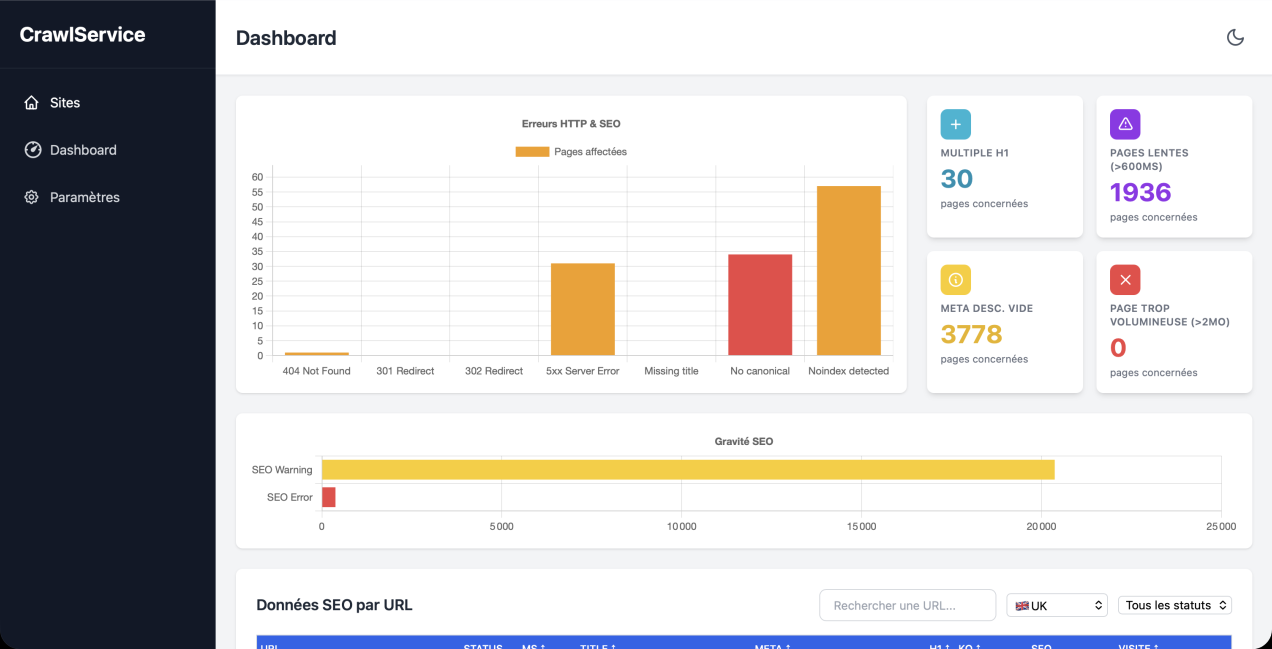Expand the Tous les statuts filter
Viewport: 1272px width, 649px height.
pos(1174,605)
